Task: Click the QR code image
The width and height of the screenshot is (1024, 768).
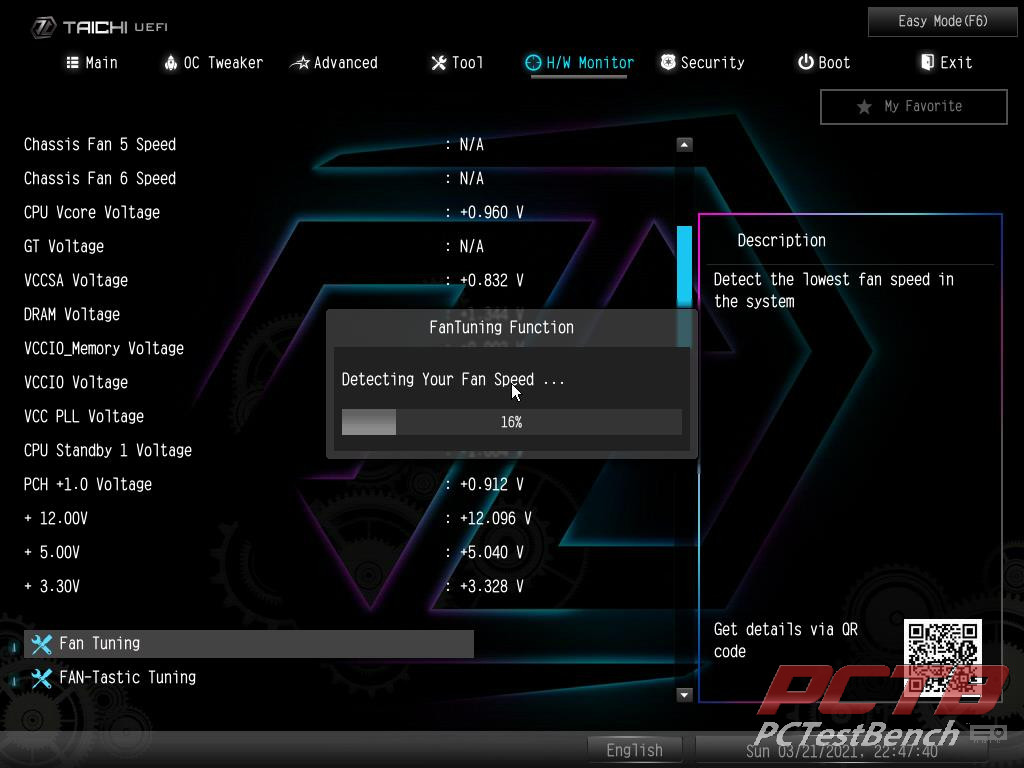Action: click(942, 657)
